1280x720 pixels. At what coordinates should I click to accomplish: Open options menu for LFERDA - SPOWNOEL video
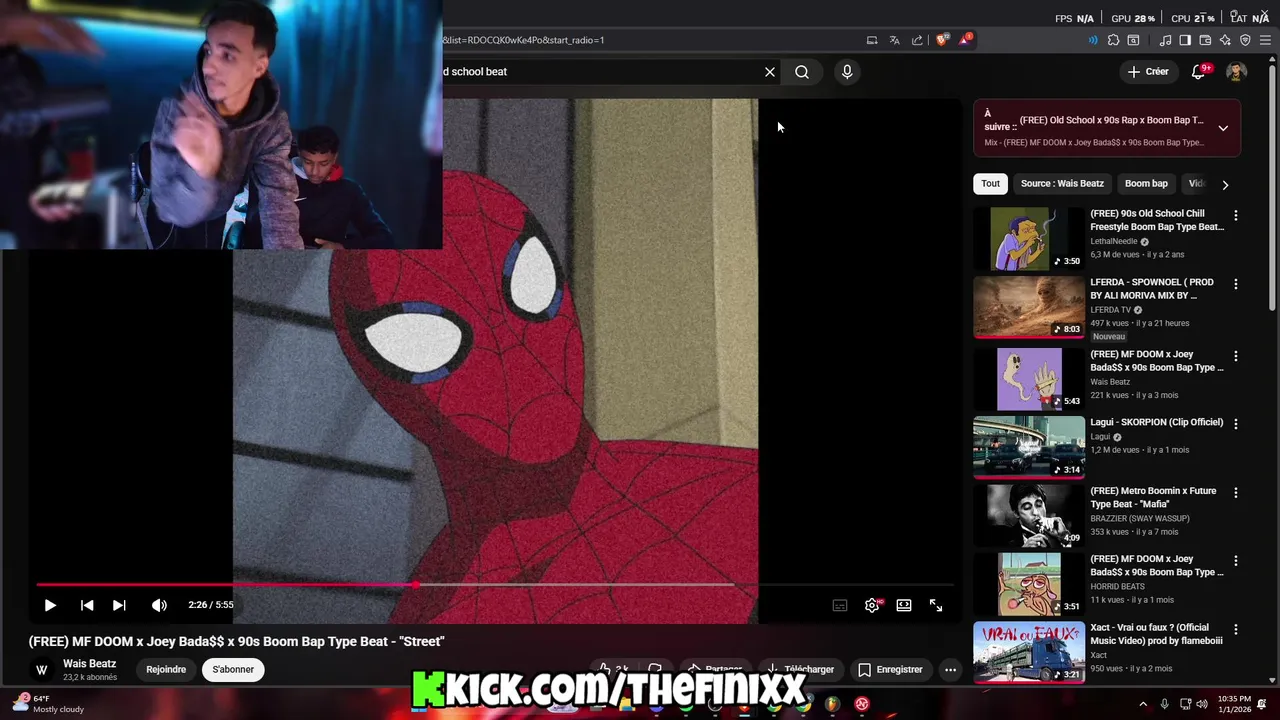1236,284
